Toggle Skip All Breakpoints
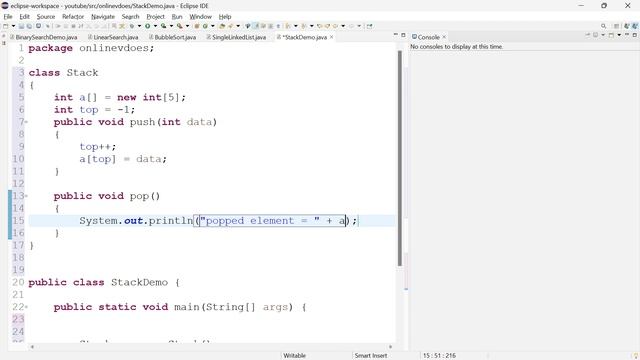The image size is (640, 360). (x=47, y=26)
